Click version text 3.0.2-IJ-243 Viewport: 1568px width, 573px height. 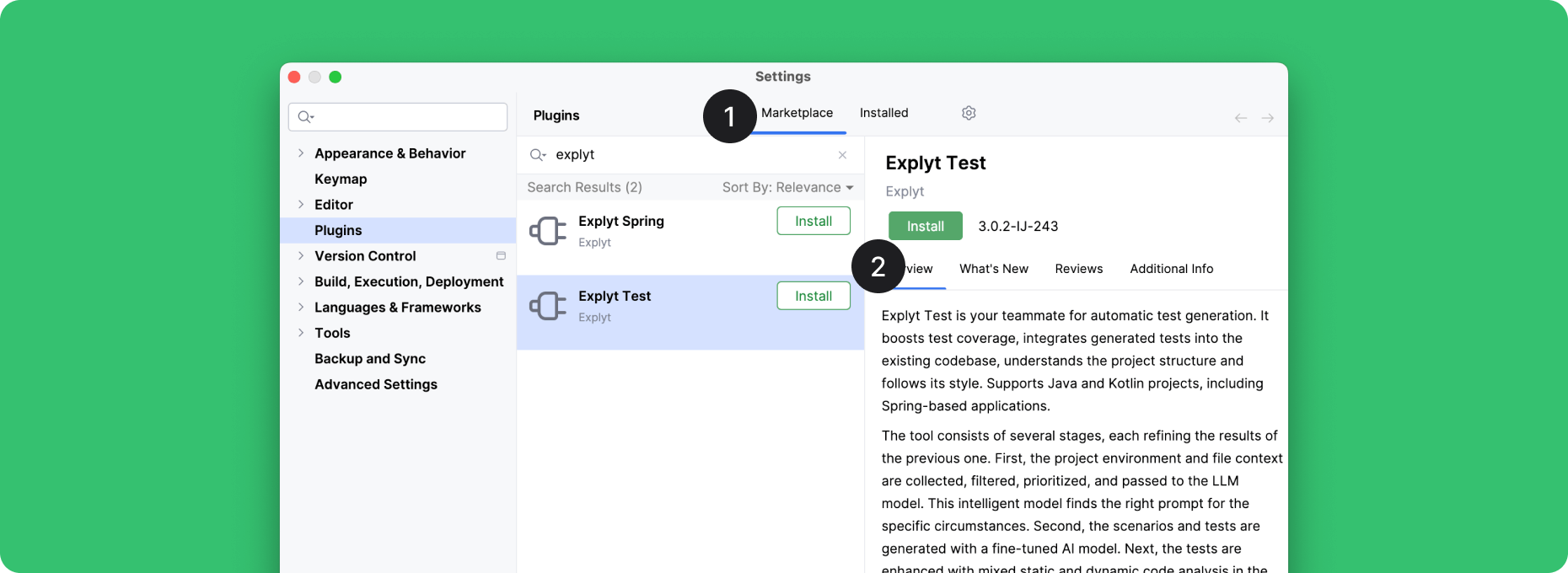pos(1018,226)
